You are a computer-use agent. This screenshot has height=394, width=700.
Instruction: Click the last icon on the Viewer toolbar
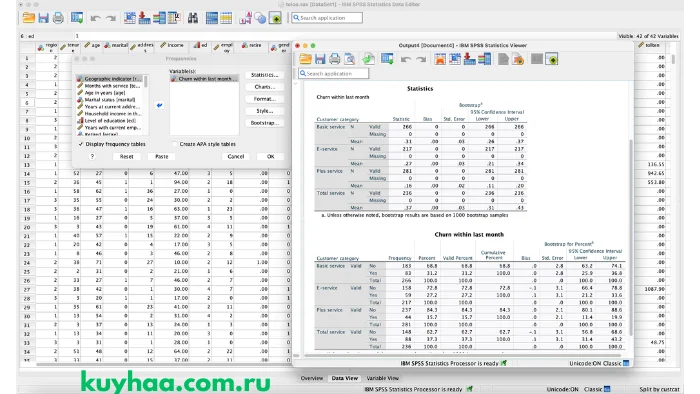pos(552,59)
